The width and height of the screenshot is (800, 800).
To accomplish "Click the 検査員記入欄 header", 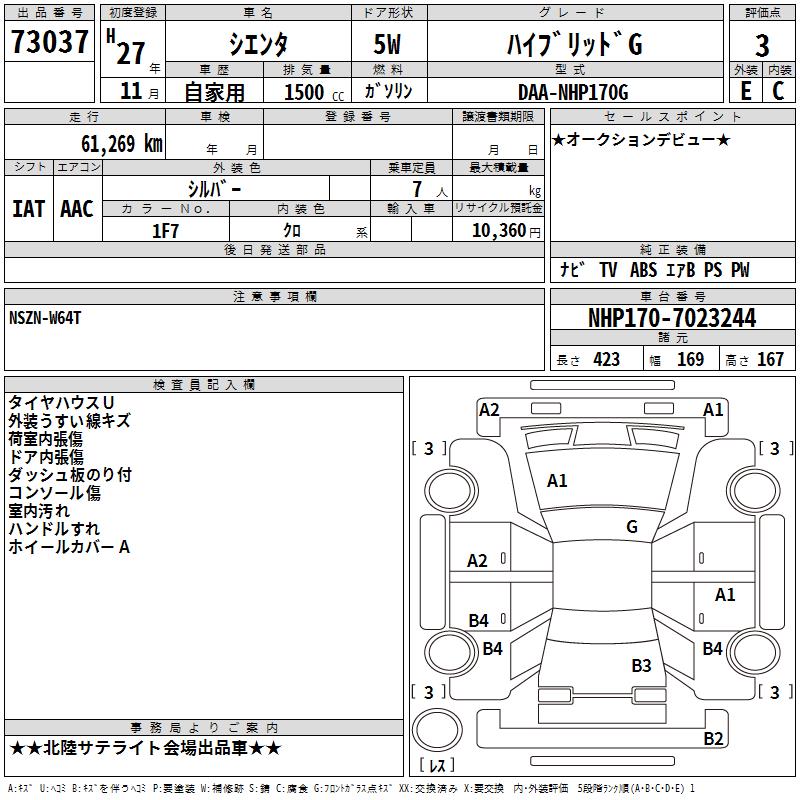I will coord(204,385).
